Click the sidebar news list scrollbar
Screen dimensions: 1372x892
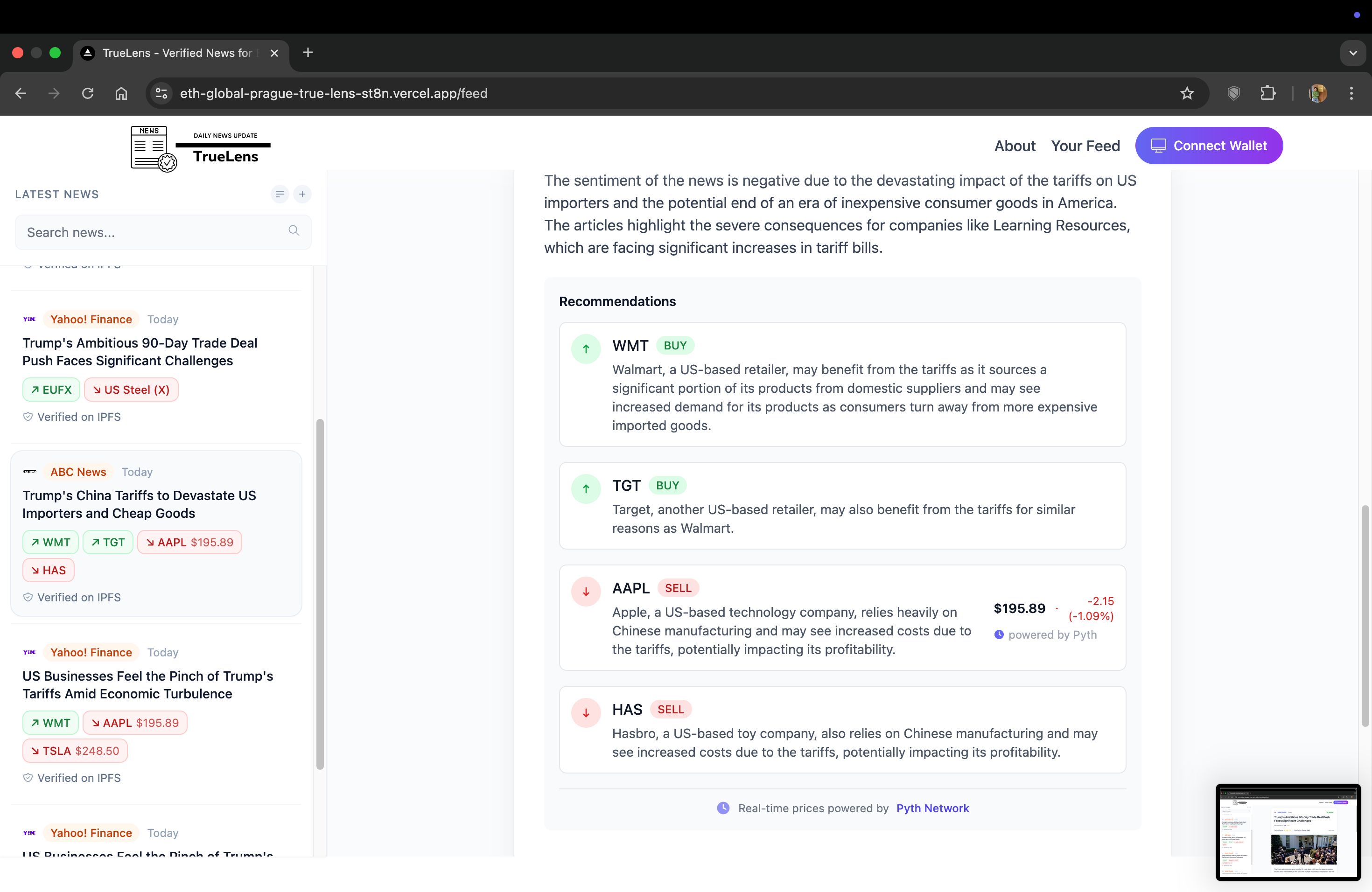coord(320,594)
